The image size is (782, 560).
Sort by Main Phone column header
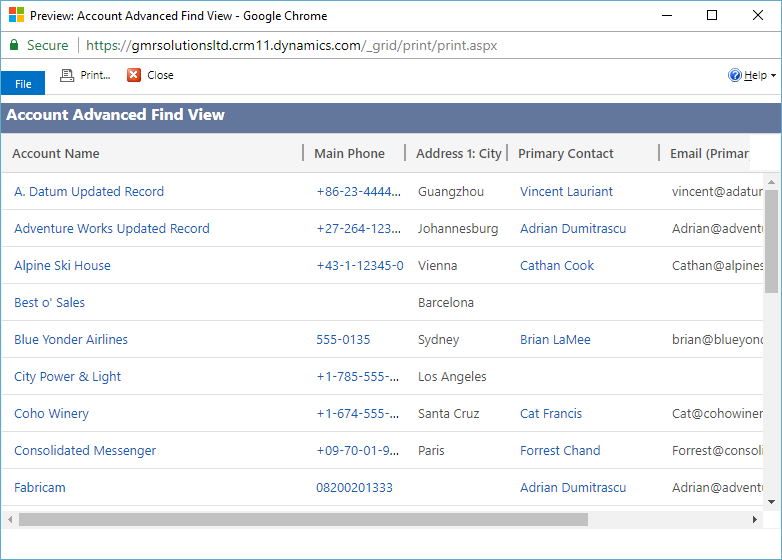[x=349, y=154]
